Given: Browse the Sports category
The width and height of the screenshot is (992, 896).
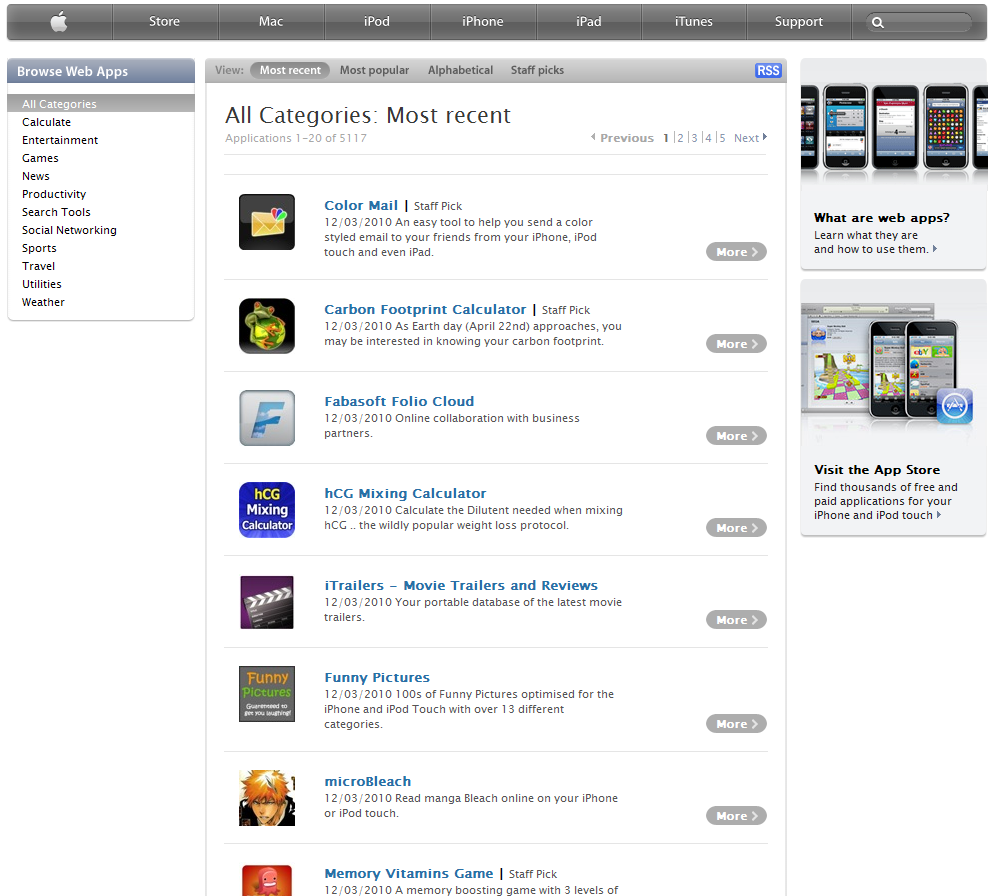Looking at the screenshot, I should coord(39,248).
